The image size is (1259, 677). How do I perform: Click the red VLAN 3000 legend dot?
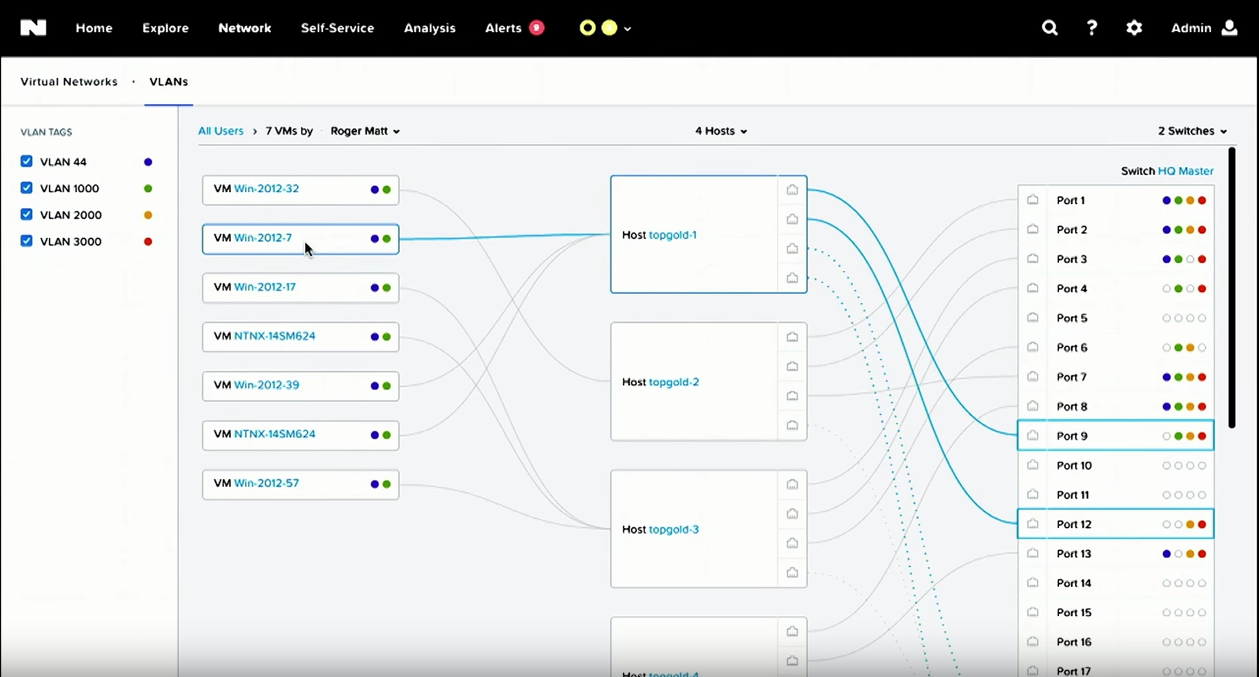point(148,241)
